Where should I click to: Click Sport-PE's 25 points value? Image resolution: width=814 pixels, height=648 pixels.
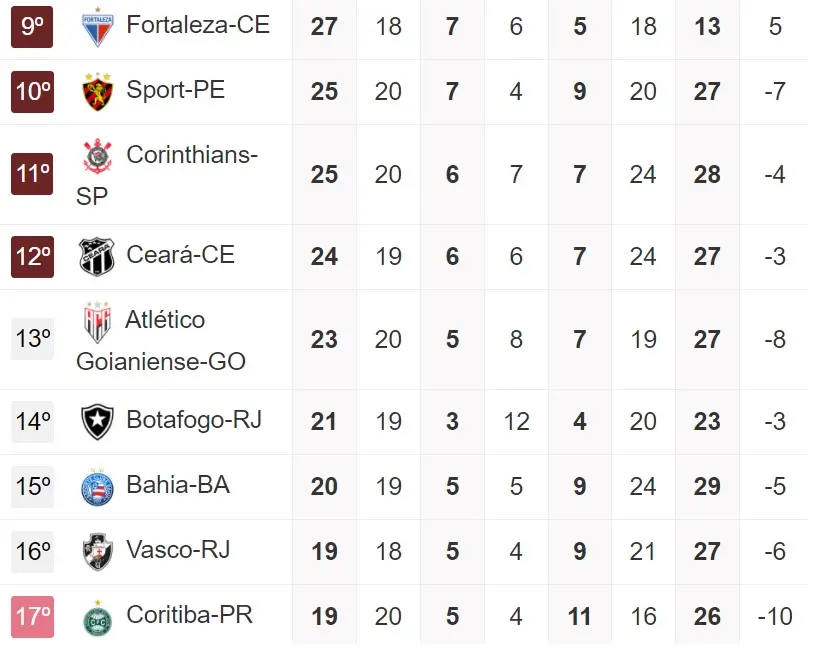point(324,92)
